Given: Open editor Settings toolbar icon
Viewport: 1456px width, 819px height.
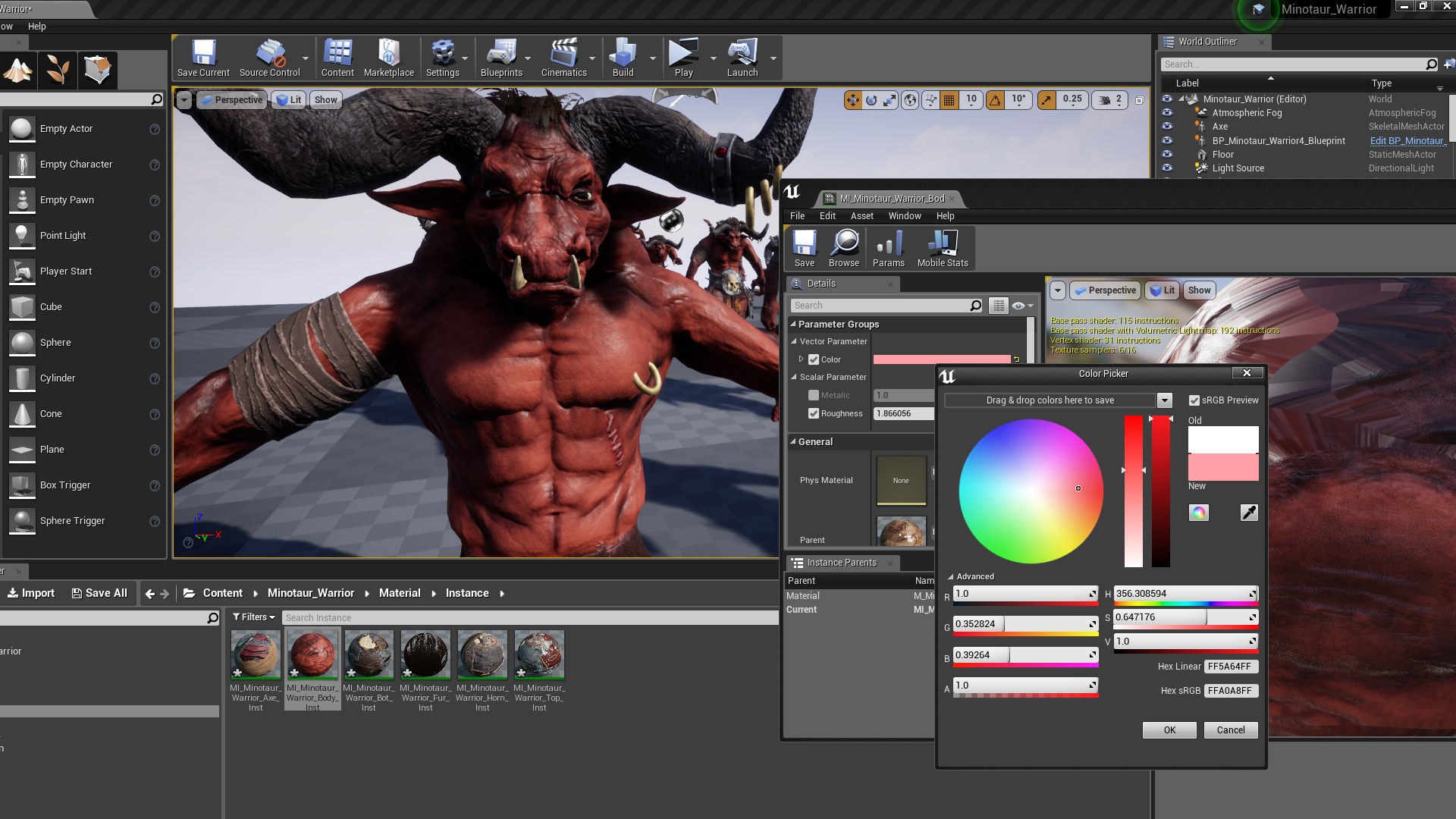Looking at the screenshot, I should pyautogui.click(x=442, y=58).
